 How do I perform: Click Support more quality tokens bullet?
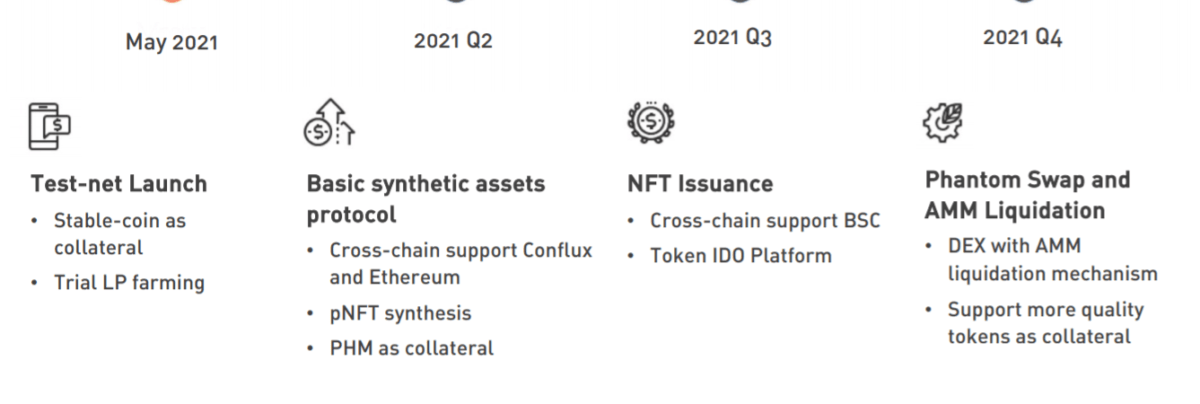point(1045,323)
